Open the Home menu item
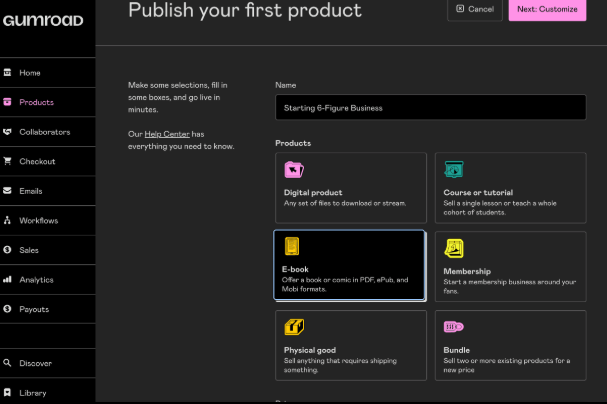The image size is (607, 404). coord(48,72)
